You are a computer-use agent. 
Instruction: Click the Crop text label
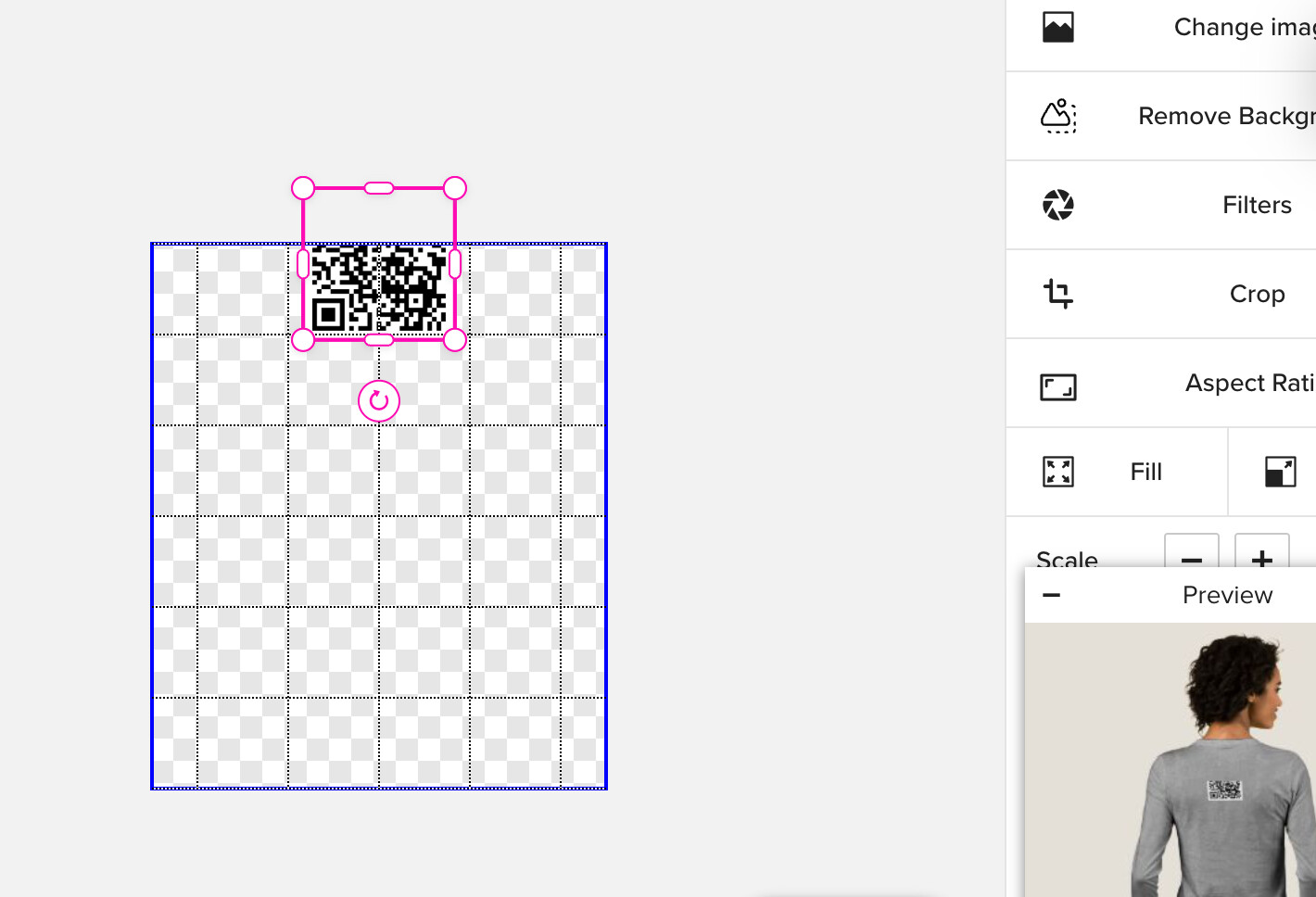1257,295
